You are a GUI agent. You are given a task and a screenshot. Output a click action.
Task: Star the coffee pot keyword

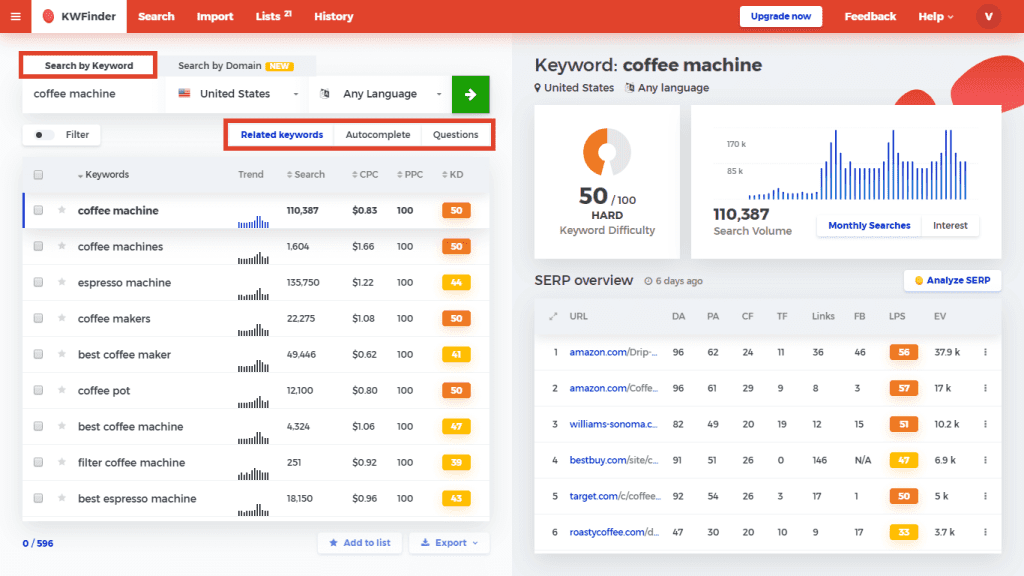pos(62,391)
